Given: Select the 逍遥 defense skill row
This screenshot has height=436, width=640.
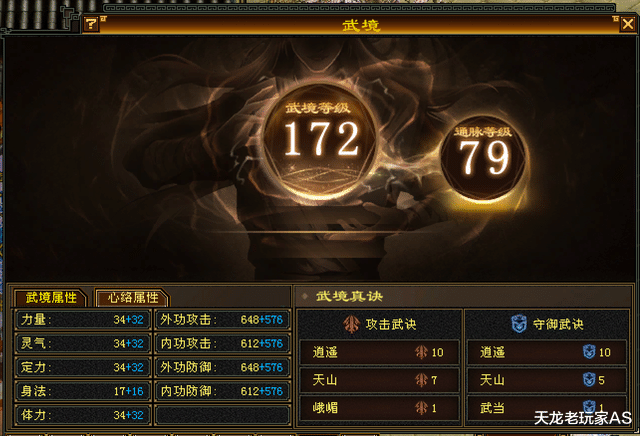Looking at the screenshot, I should (x=547, y=352).
